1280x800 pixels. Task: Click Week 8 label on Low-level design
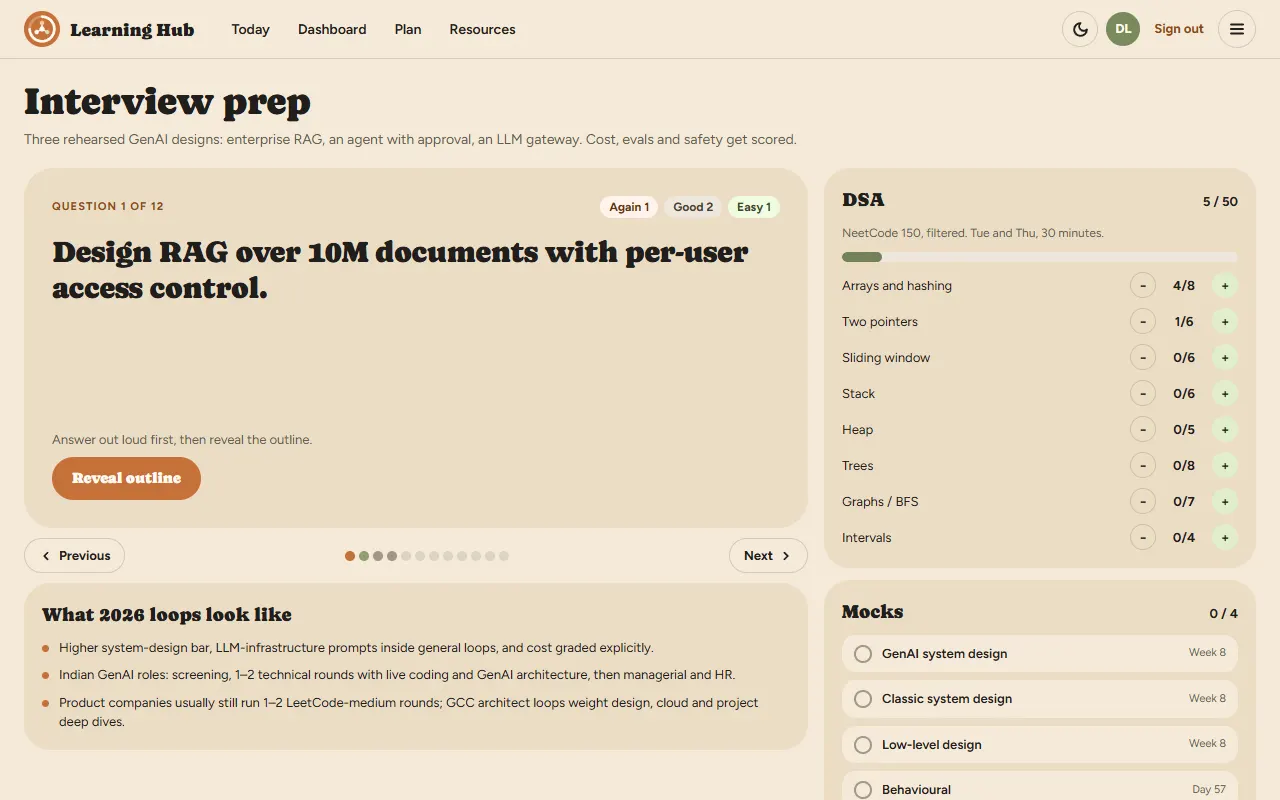pos(1207,744)
